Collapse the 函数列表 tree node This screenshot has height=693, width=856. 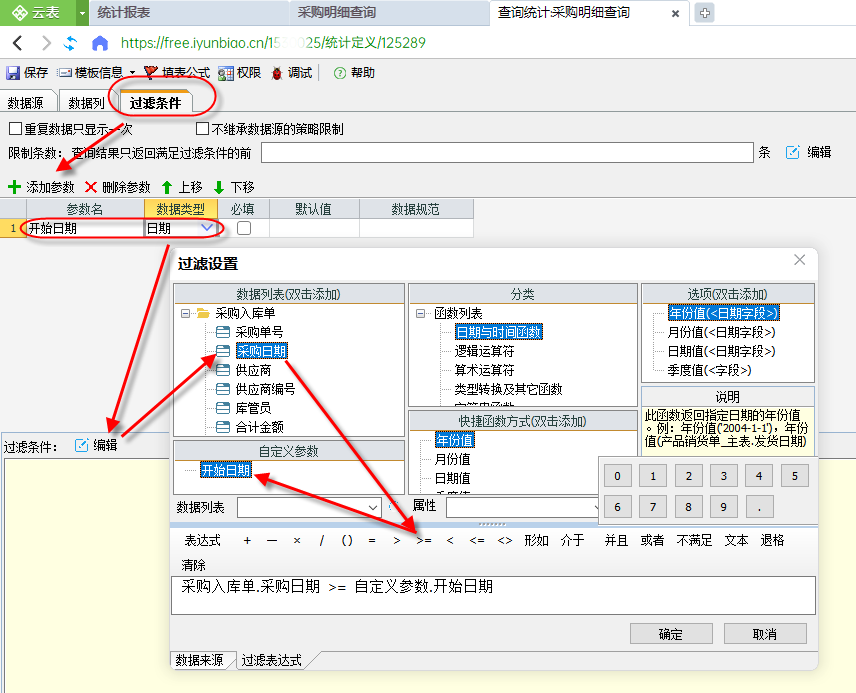point(420,313)
